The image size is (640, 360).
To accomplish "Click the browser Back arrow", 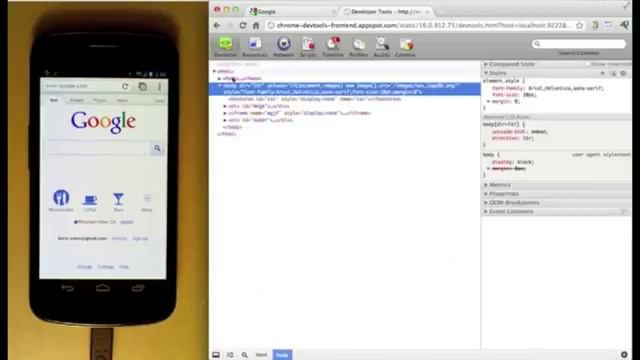I will 217,25.
